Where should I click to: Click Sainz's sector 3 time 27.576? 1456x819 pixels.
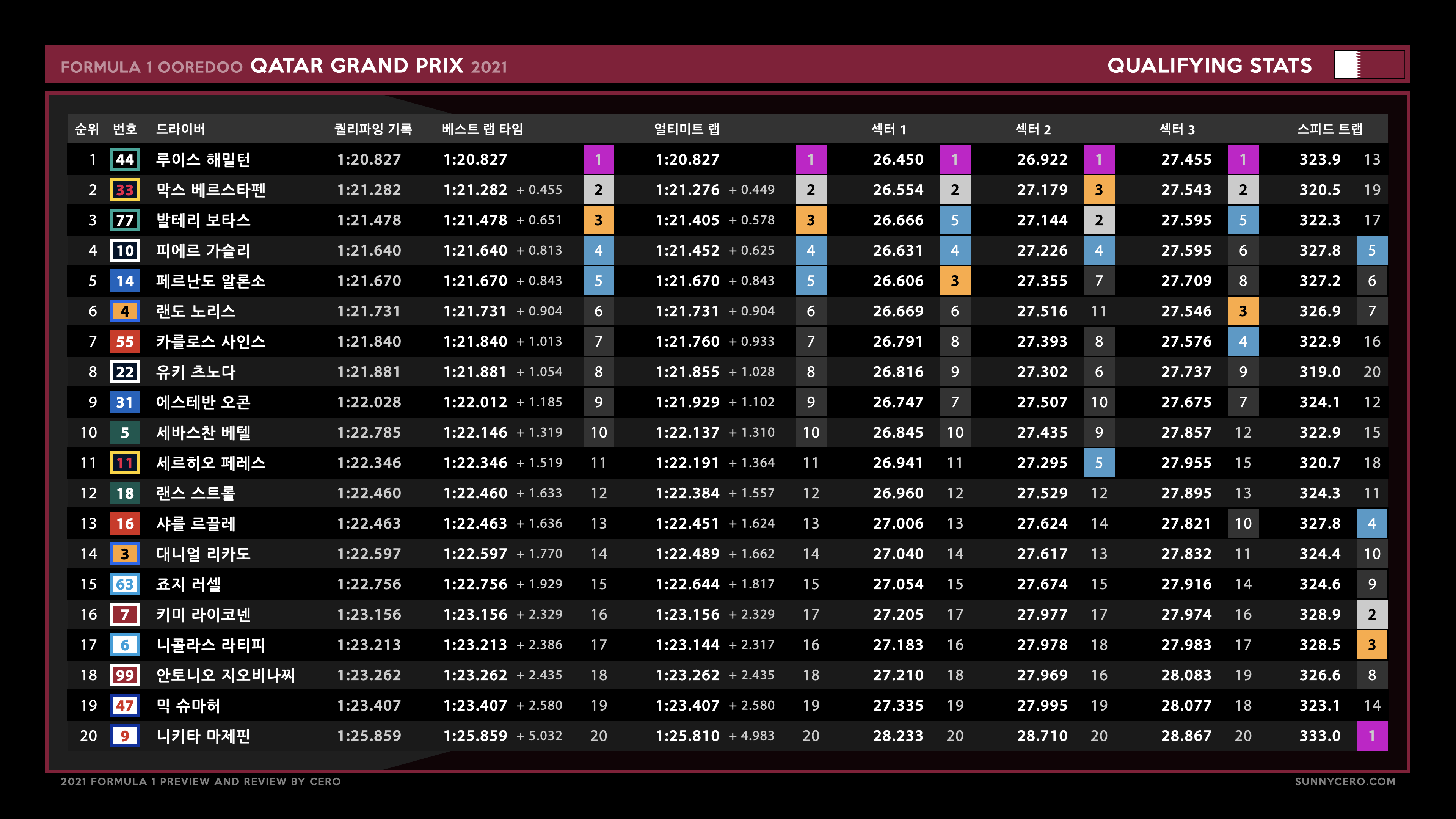[1186, 341]
